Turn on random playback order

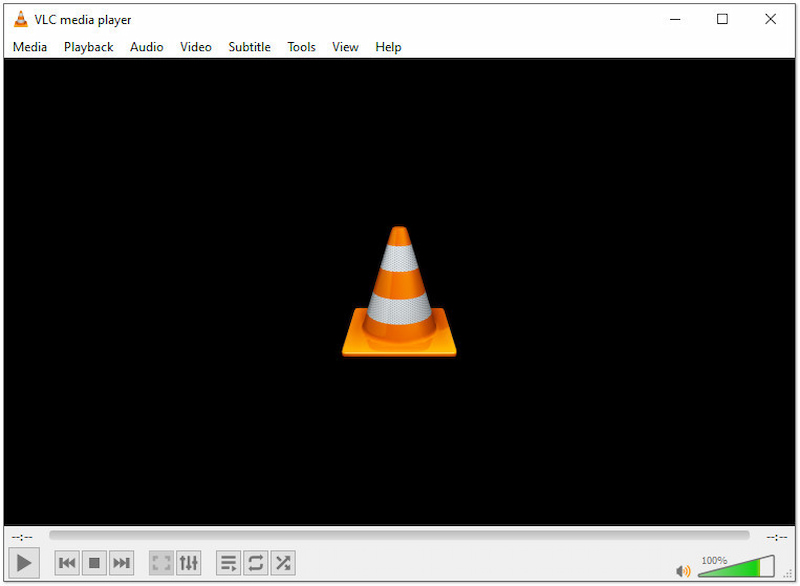tap(282, 562)
